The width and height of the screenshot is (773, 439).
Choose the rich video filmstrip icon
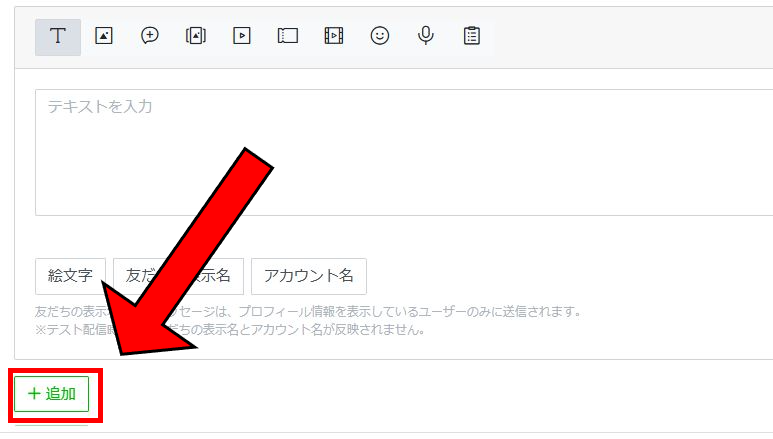pyautogui.click(x=334, y=36)
